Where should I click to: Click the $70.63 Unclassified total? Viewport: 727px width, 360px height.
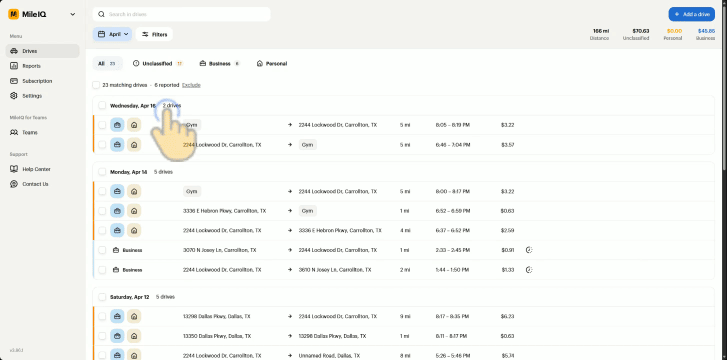pos(641,31)
